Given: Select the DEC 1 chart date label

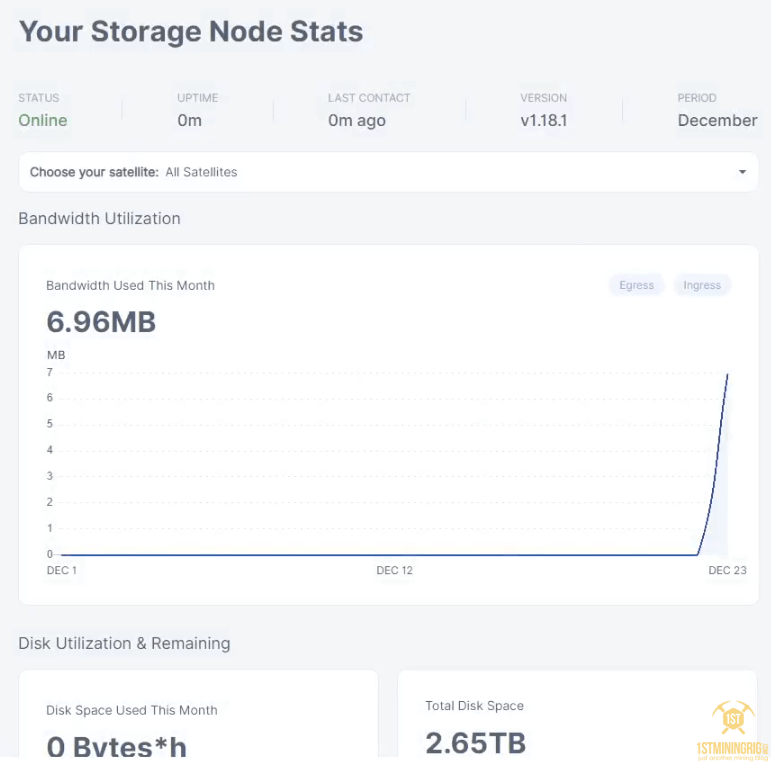Looking at the screenshot, I should point(62,570).
